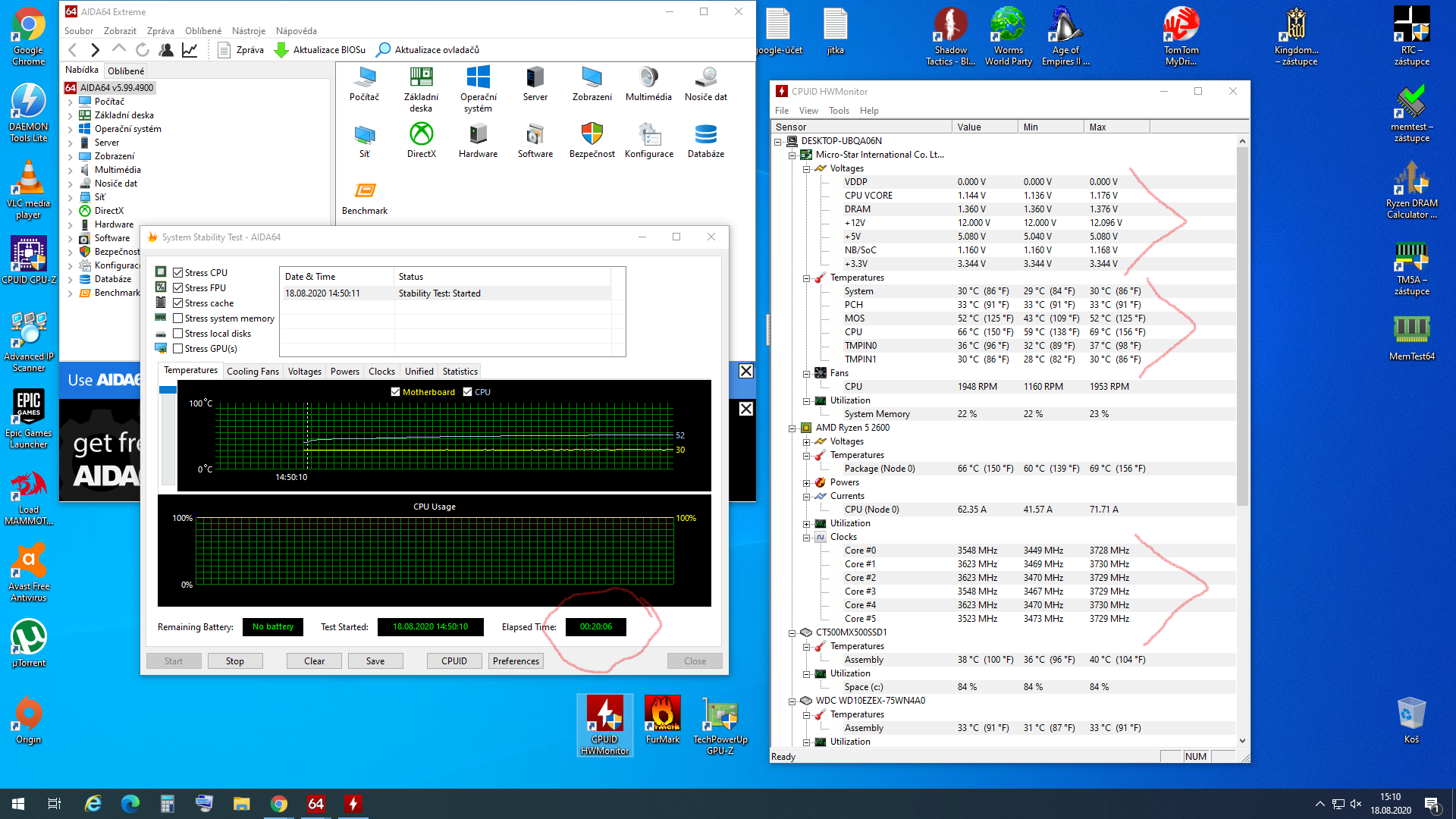The height and width of the screenshot is (819, 1456).
Task: Open the Databáze category icon in AIDA64
Action: pos(706,141)
